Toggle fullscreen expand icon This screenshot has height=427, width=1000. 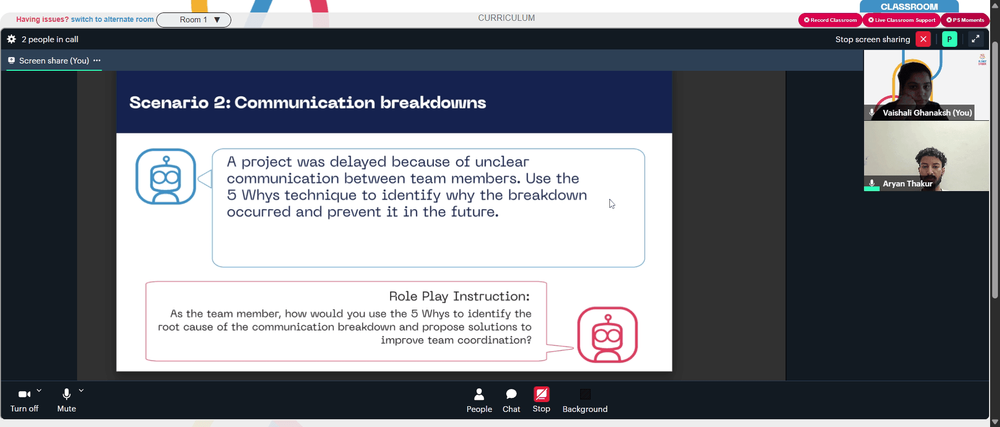[975, 40]
